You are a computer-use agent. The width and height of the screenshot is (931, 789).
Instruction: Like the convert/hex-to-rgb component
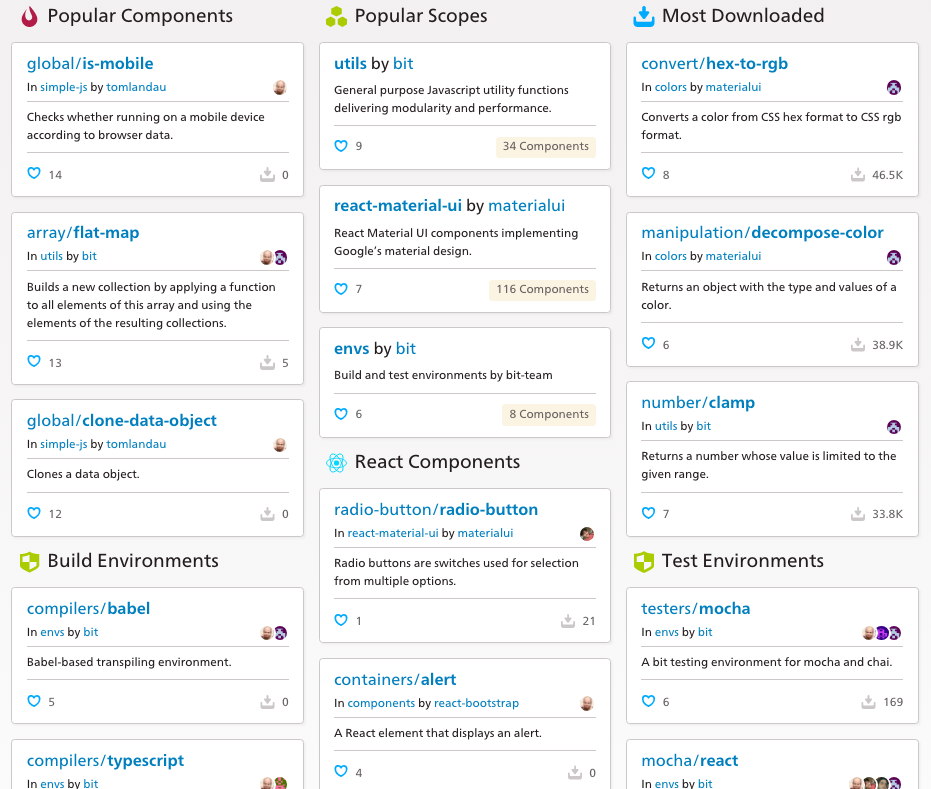click(x=648, y=173)
